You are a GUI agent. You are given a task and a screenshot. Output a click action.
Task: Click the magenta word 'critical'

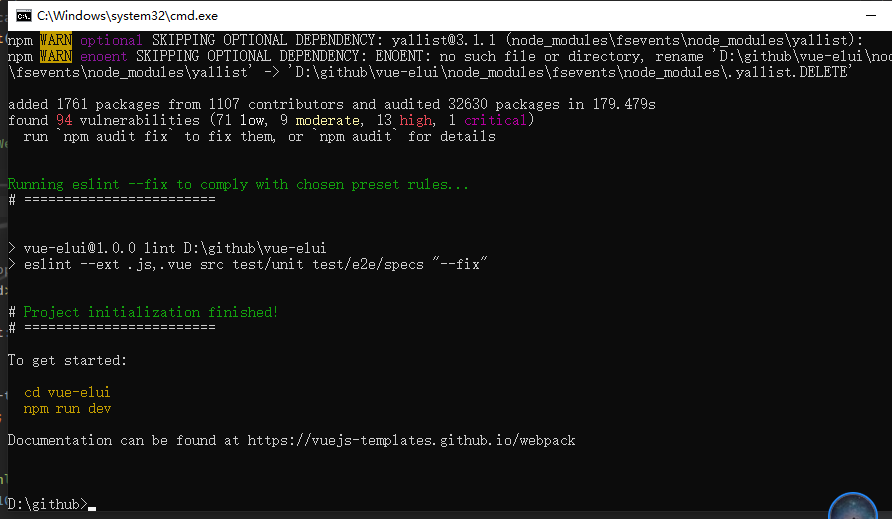click(495, 120)
